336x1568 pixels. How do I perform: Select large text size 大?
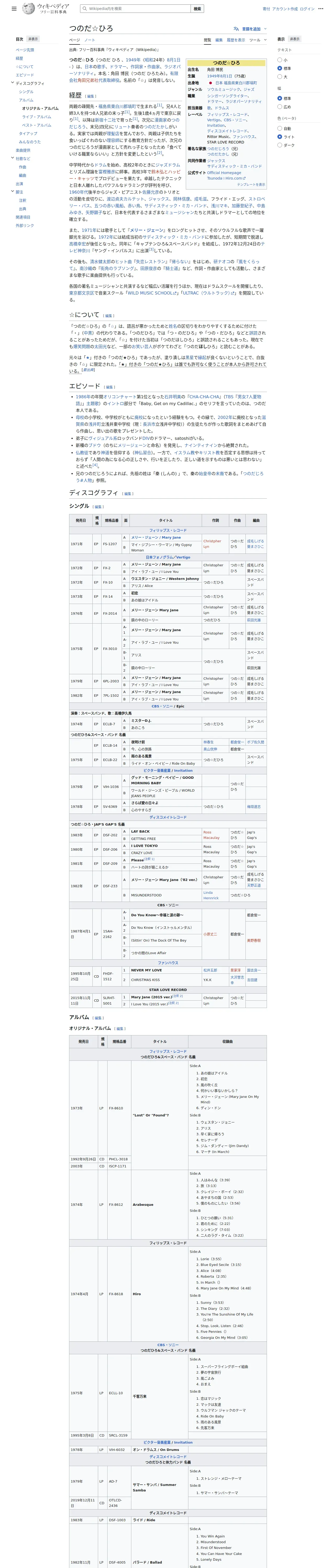280,77
